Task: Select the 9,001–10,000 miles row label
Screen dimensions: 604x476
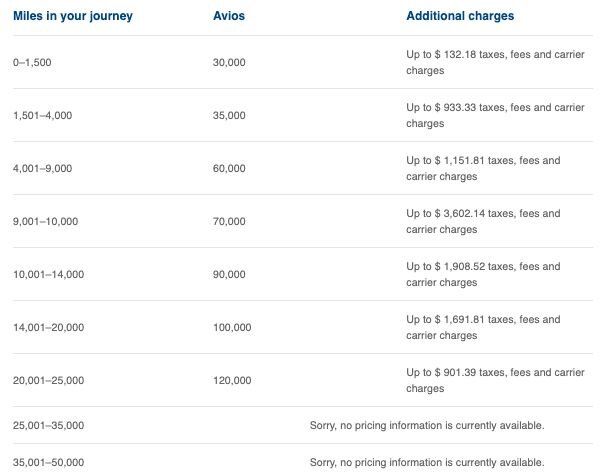Action: click(45, 221)
